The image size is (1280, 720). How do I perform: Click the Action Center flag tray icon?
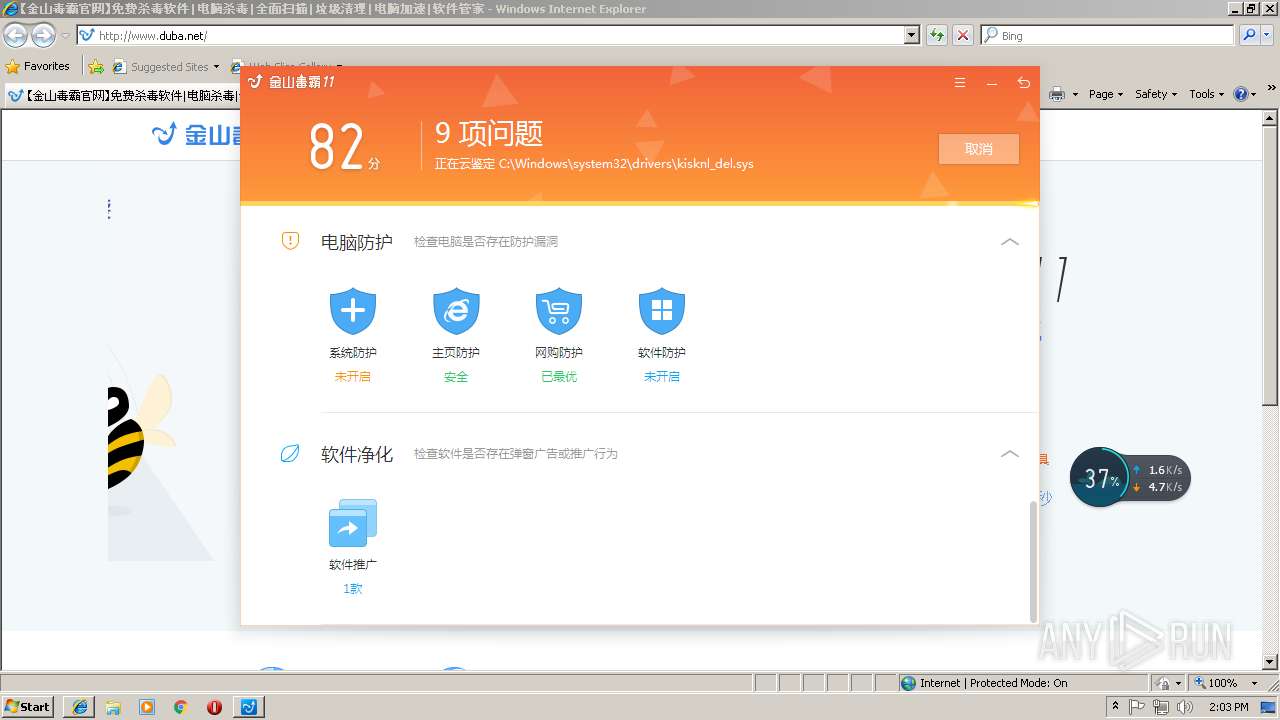(x=1138, y=707)
